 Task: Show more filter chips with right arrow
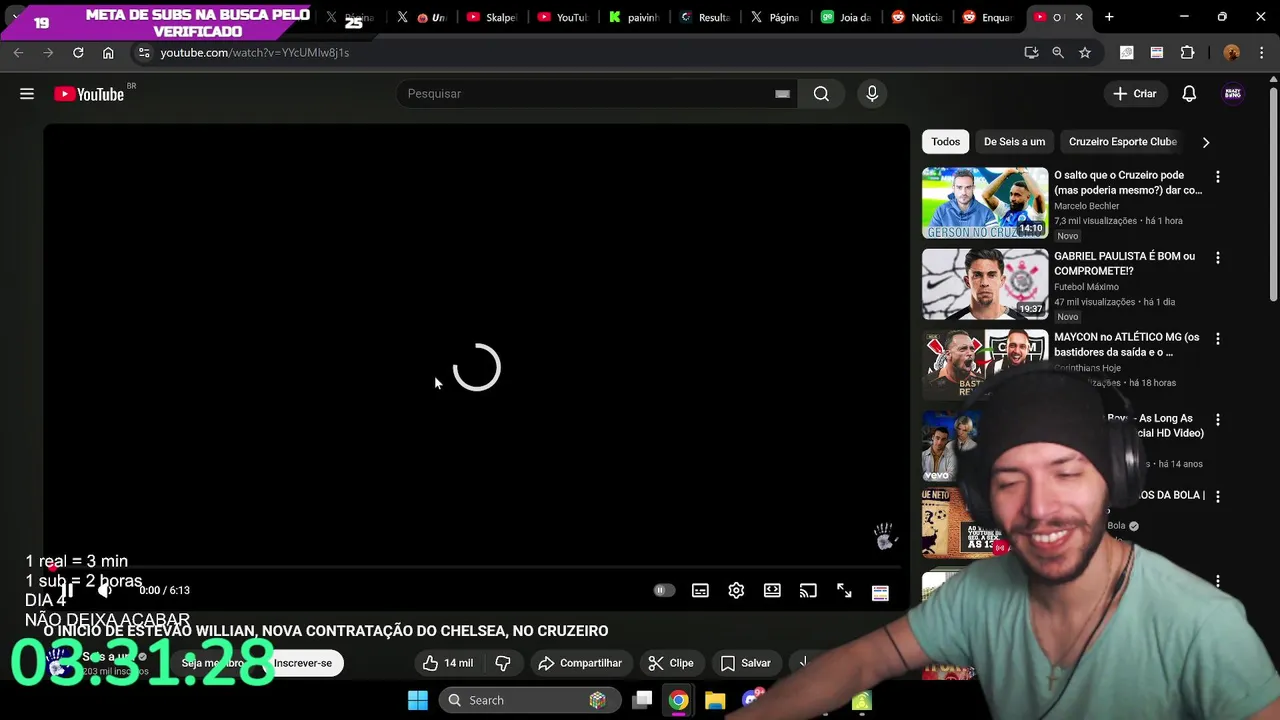[x=1206, y=142]
